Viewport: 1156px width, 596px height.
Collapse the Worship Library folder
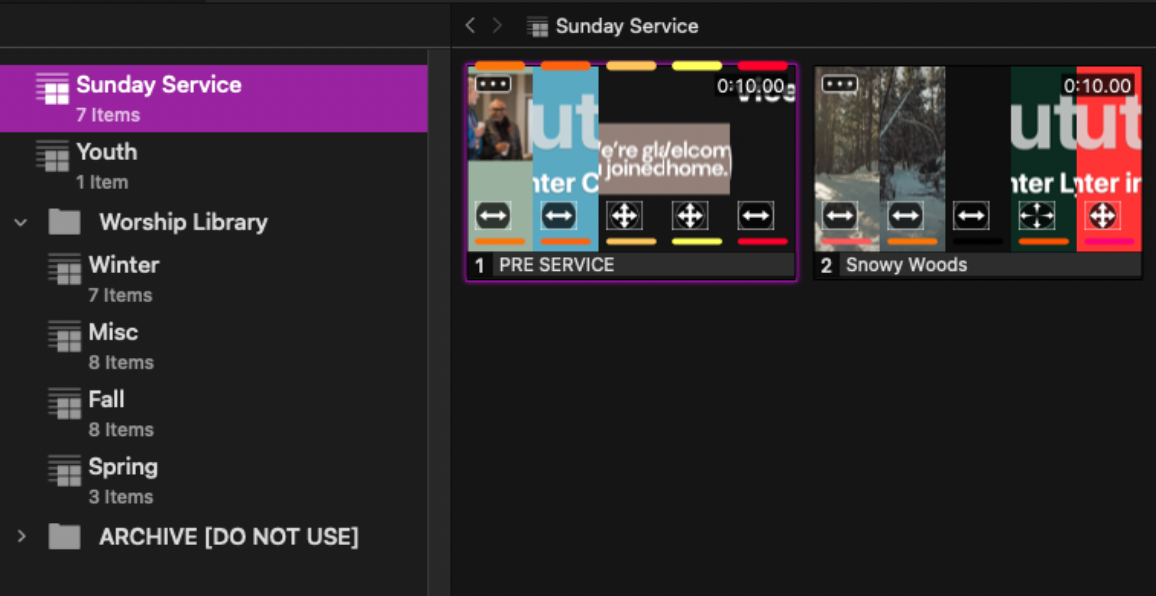tap(21, 222)
